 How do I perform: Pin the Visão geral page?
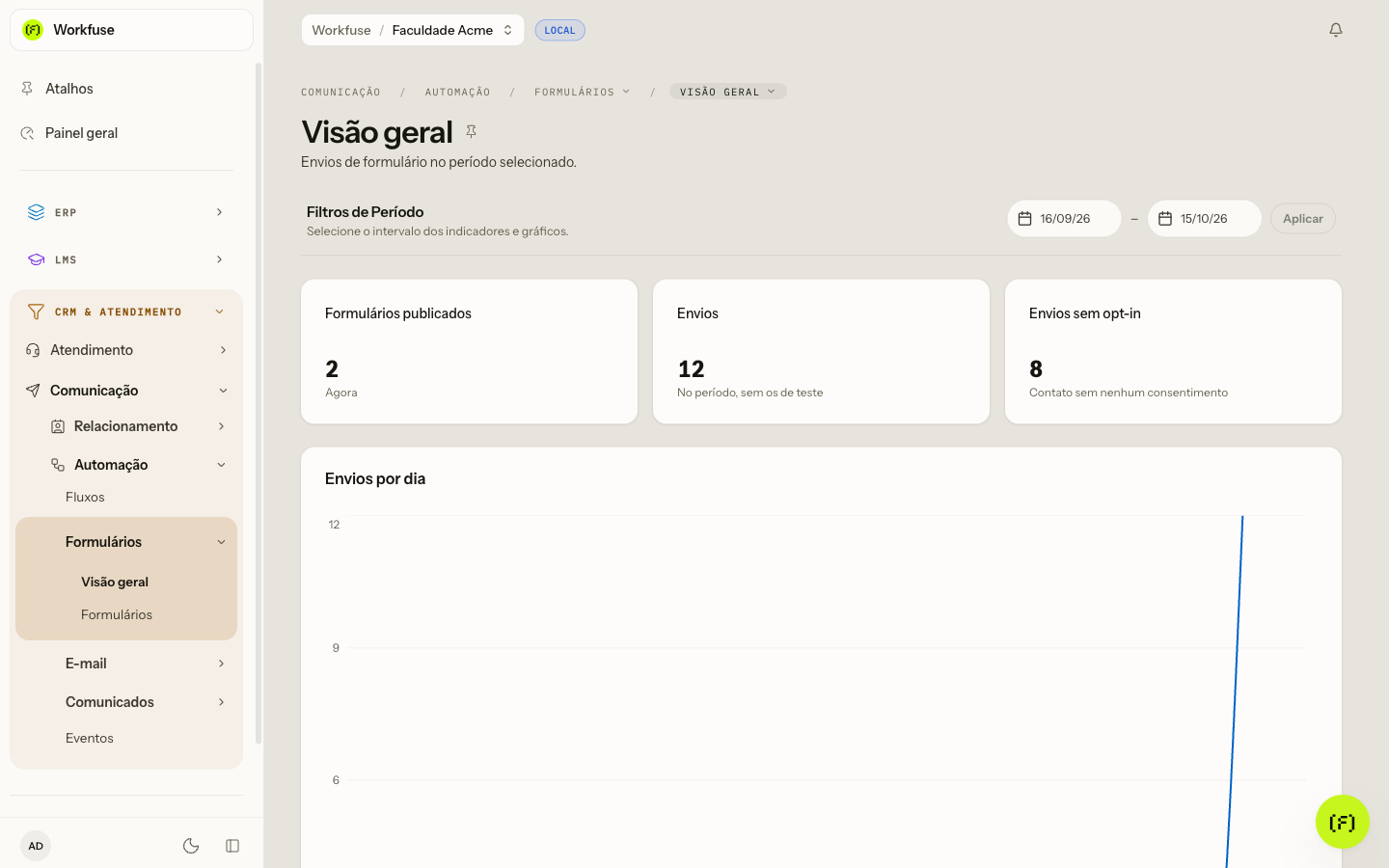click(471, 131)
